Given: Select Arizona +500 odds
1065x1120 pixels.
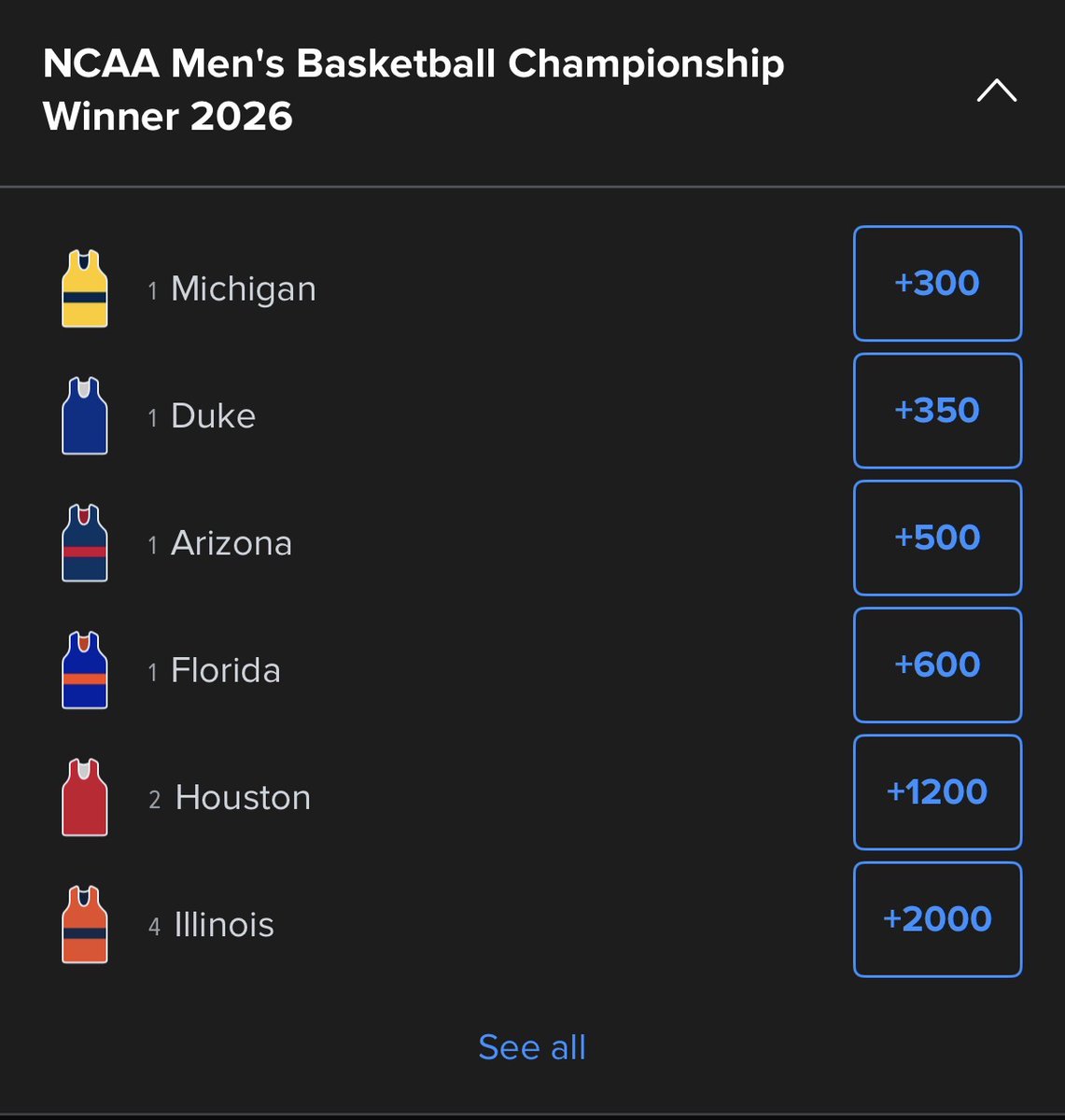Looking at the screenshot, I should [937, 538].
